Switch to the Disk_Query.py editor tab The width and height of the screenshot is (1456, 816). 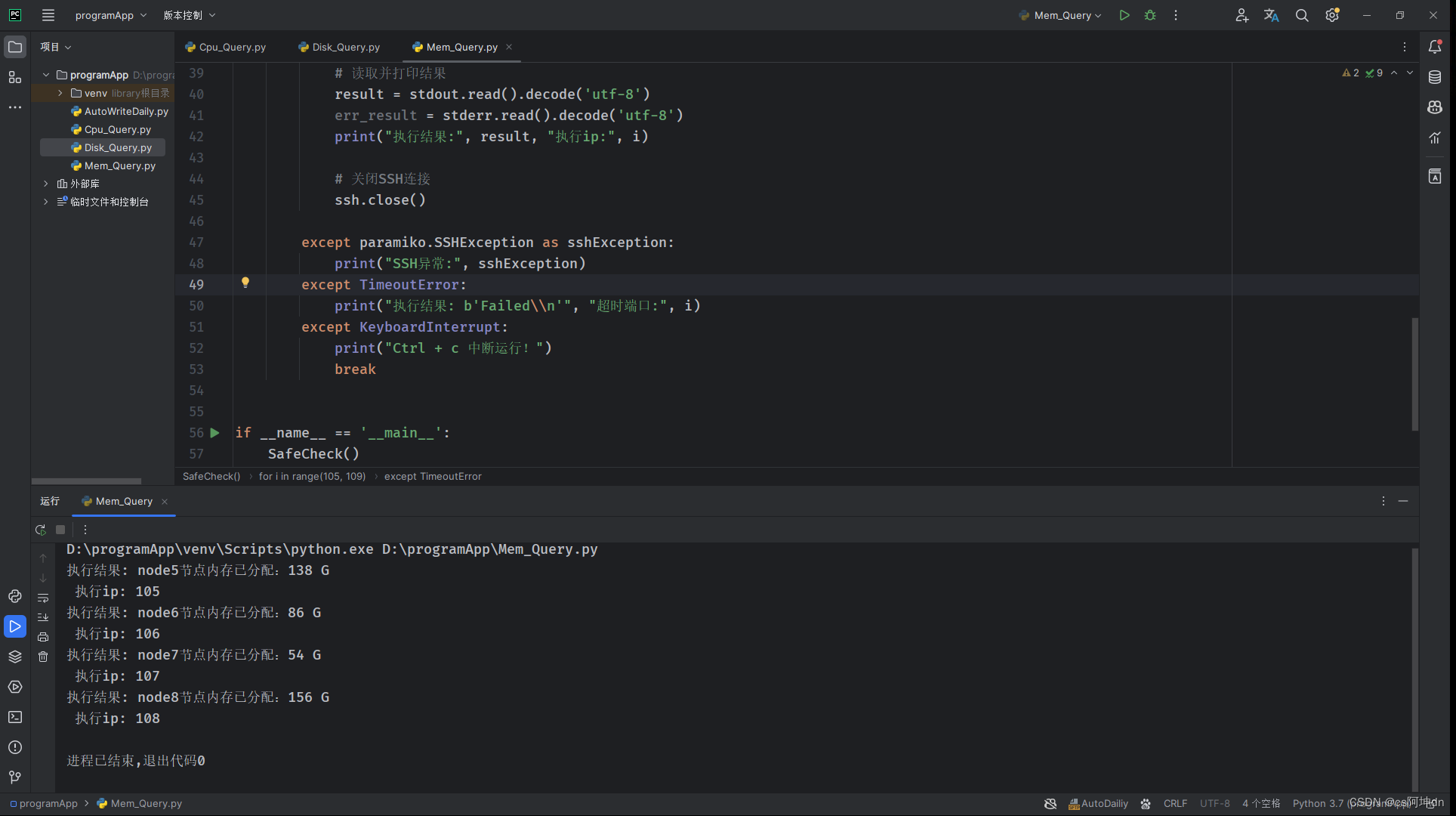pyautogui.click(x=339, y=47)
